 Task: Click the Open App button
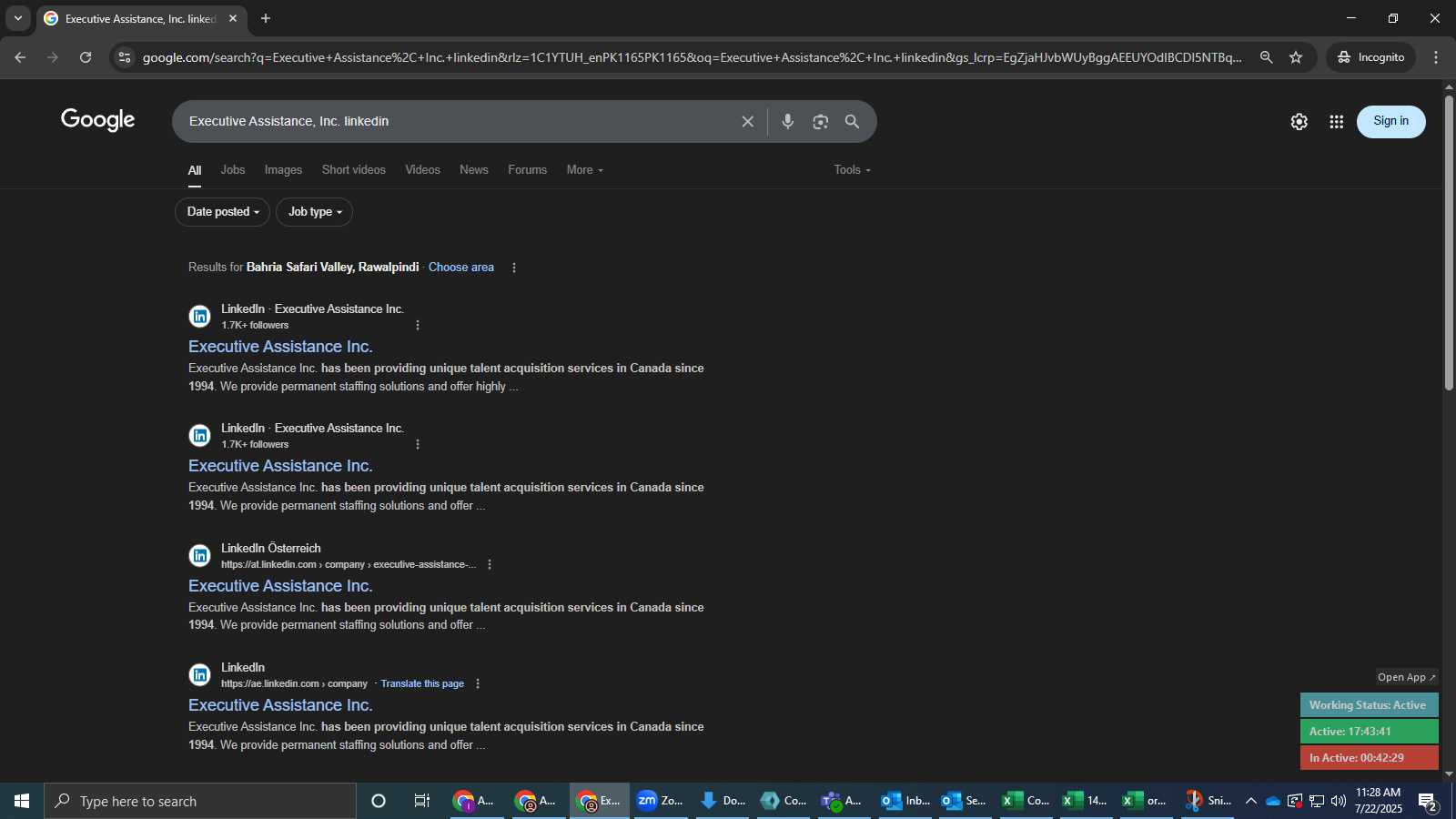pos(1406,677)
